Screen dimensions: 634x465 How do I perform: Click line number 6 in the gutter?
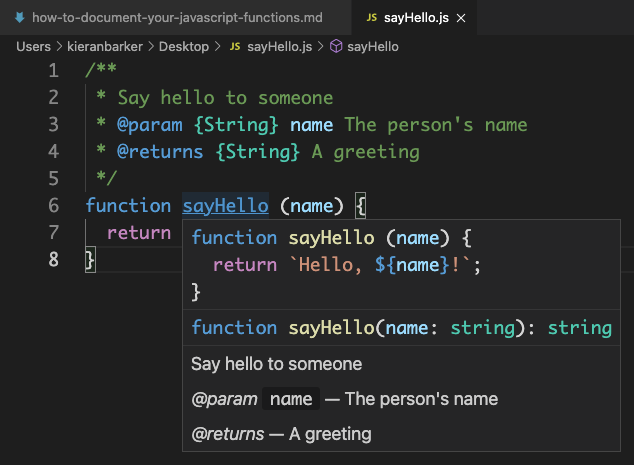pos(54,205)
